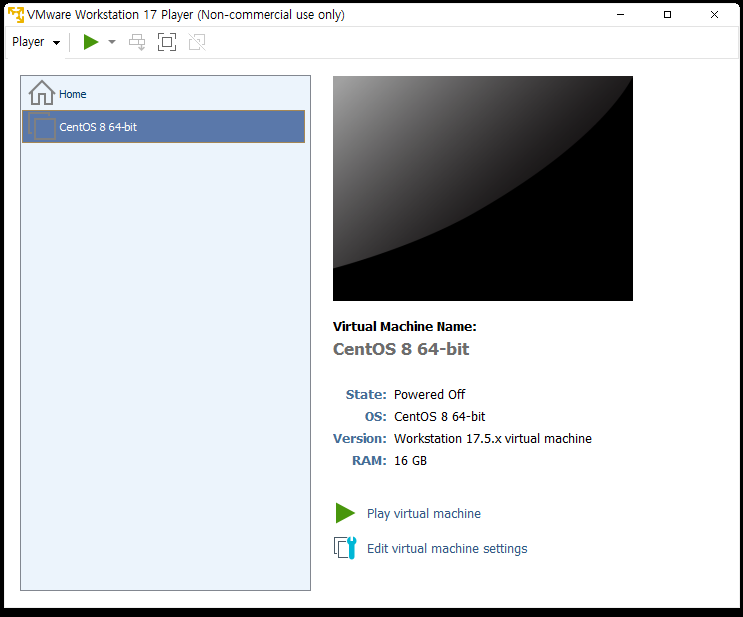Image resolution: width=743 pixels, height=617 pixels.
Task: Click the Home house icon
Action: point(42,93)
